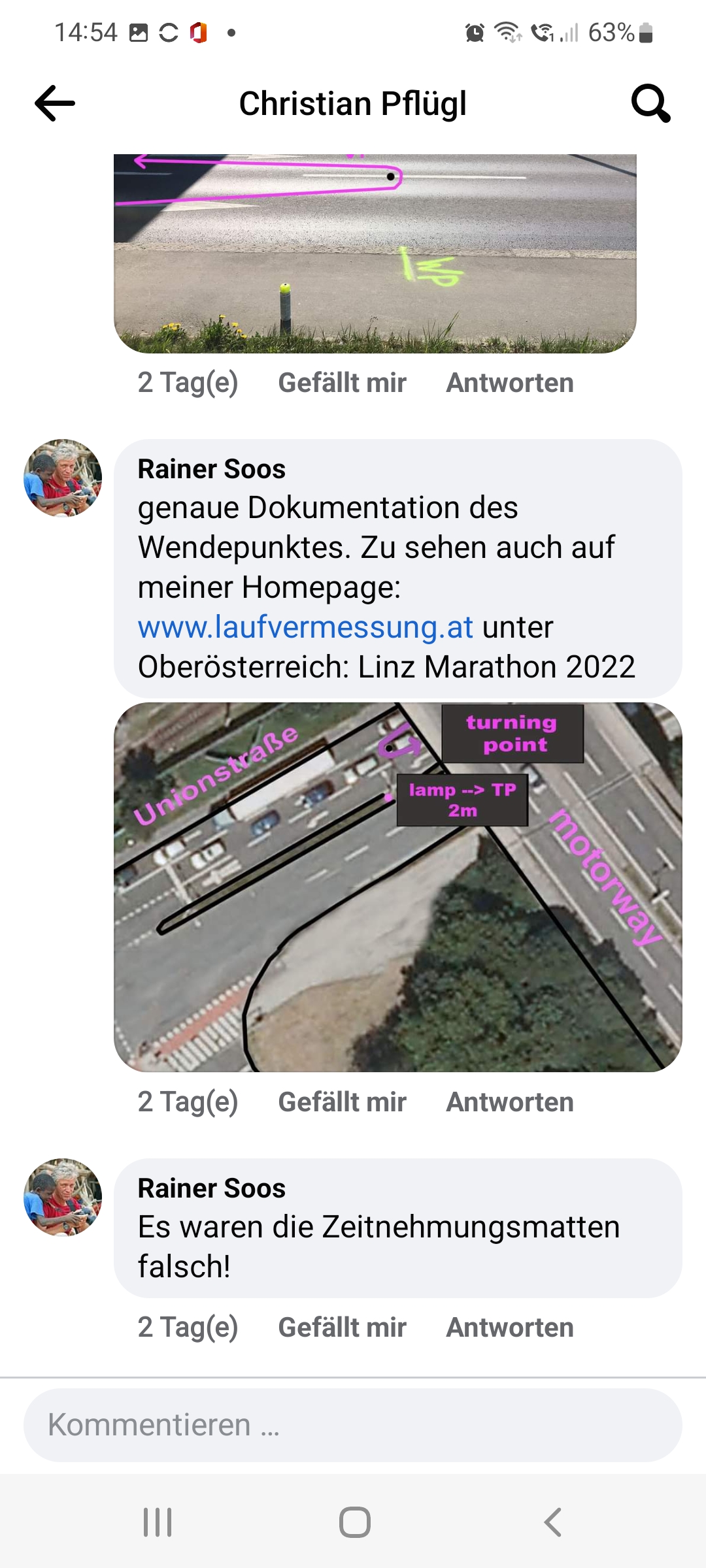The width and height of the screenshot is (706, 1568).
Task: Tap alarm icon in status bar
Action: coord(475,32)
